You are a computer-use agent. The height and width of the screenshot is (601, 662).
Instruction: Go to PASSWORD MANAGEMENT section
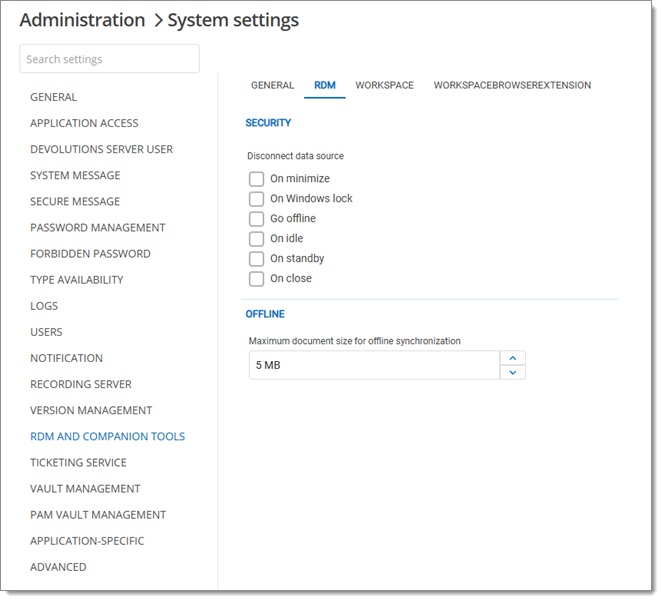click(98, 228)
